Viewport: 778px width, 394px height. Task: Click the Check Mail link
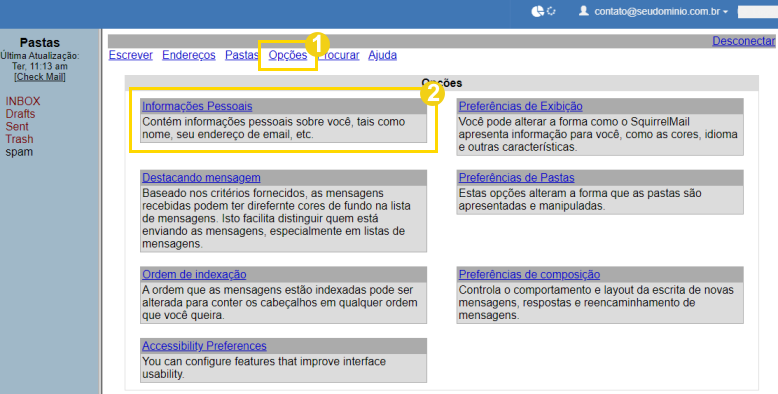pyautogui.click(x=40, y=77)
